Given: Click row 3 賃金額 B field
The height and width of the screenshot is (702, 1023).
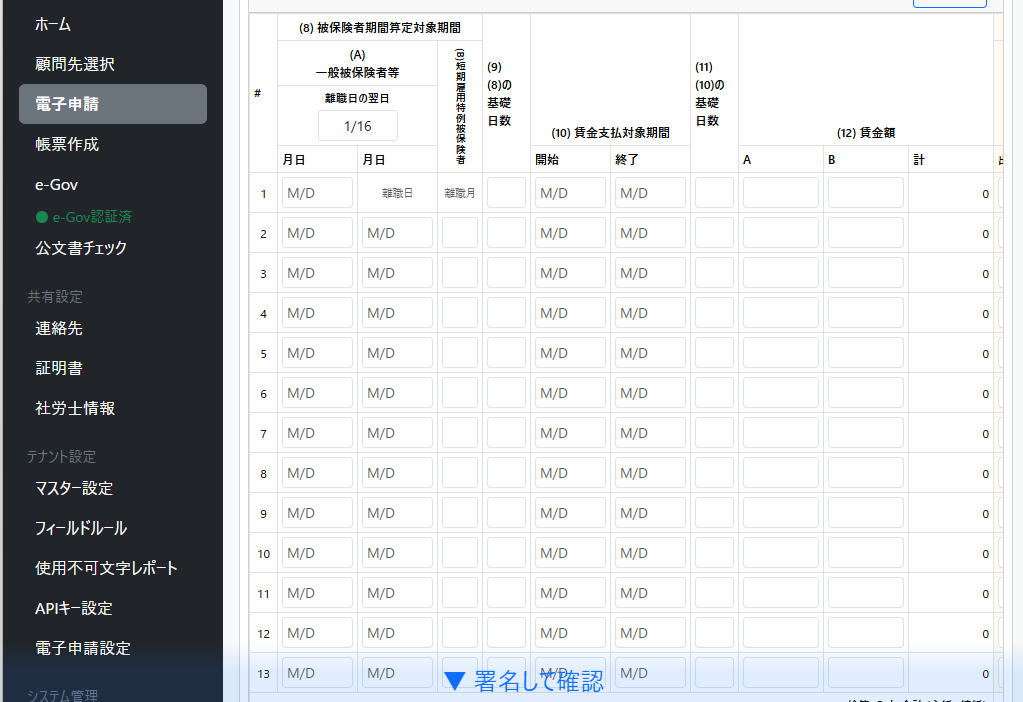Looking at the screenshot, I should tap(866, 273).
